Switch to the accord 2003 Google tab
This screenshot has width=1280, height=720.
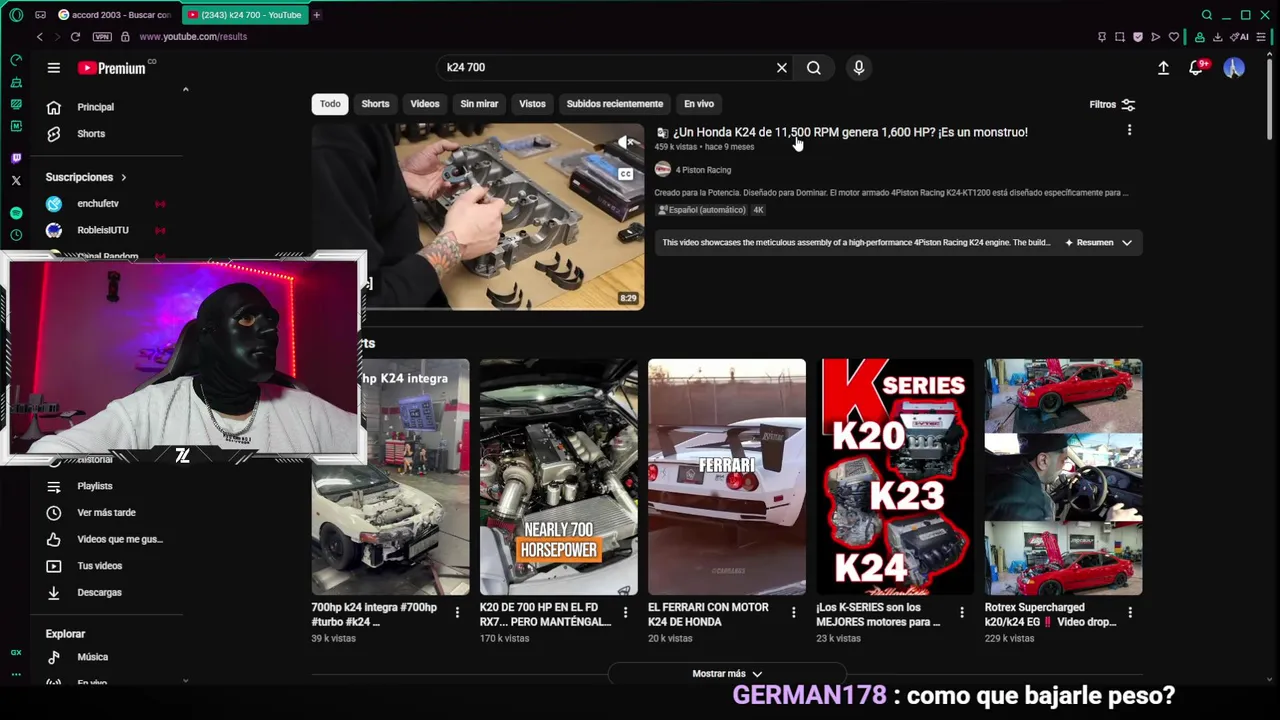pos(115,15)
